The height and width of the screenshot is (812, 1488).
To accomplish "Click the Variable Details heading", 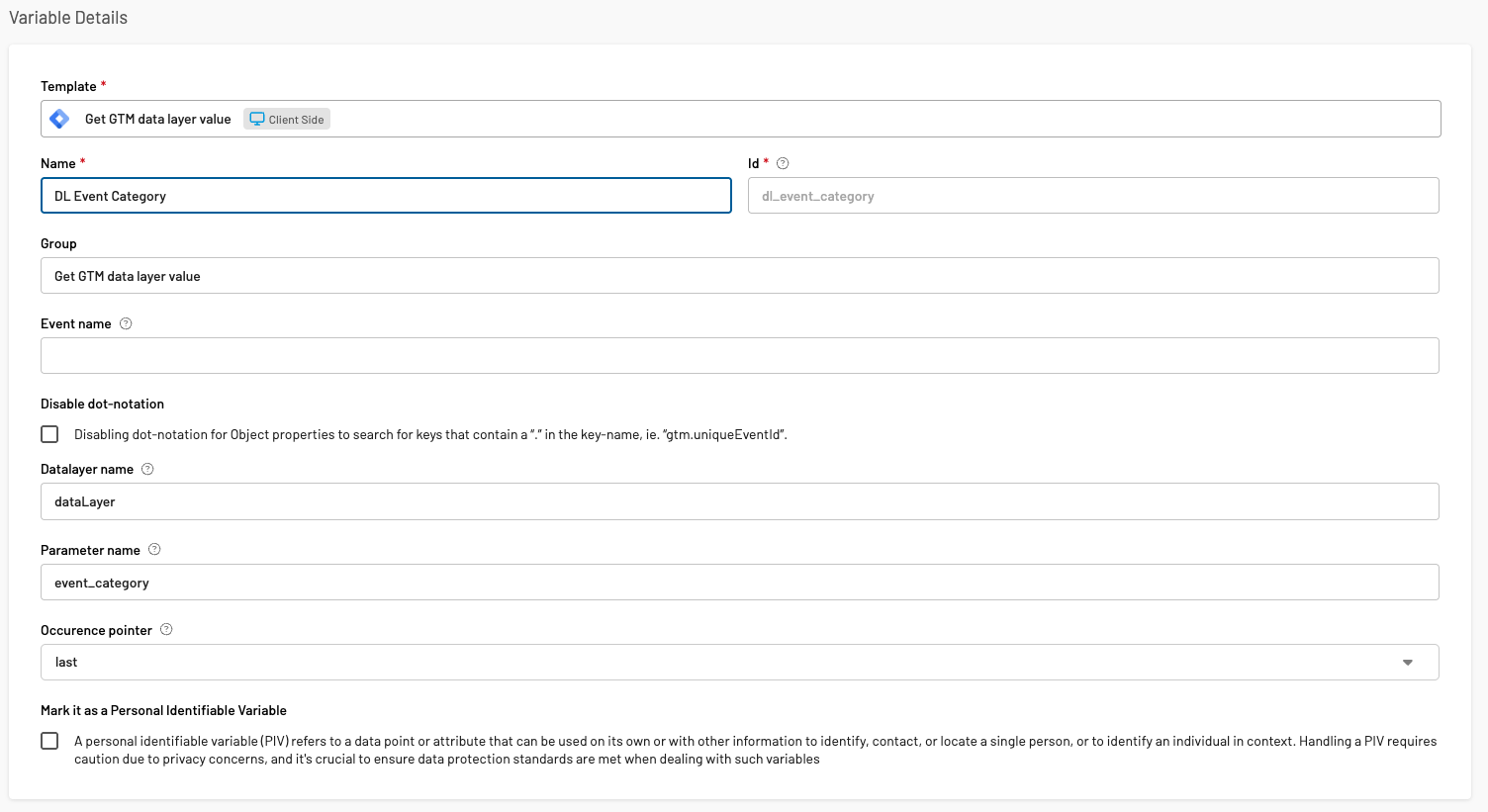I will 68,18.
